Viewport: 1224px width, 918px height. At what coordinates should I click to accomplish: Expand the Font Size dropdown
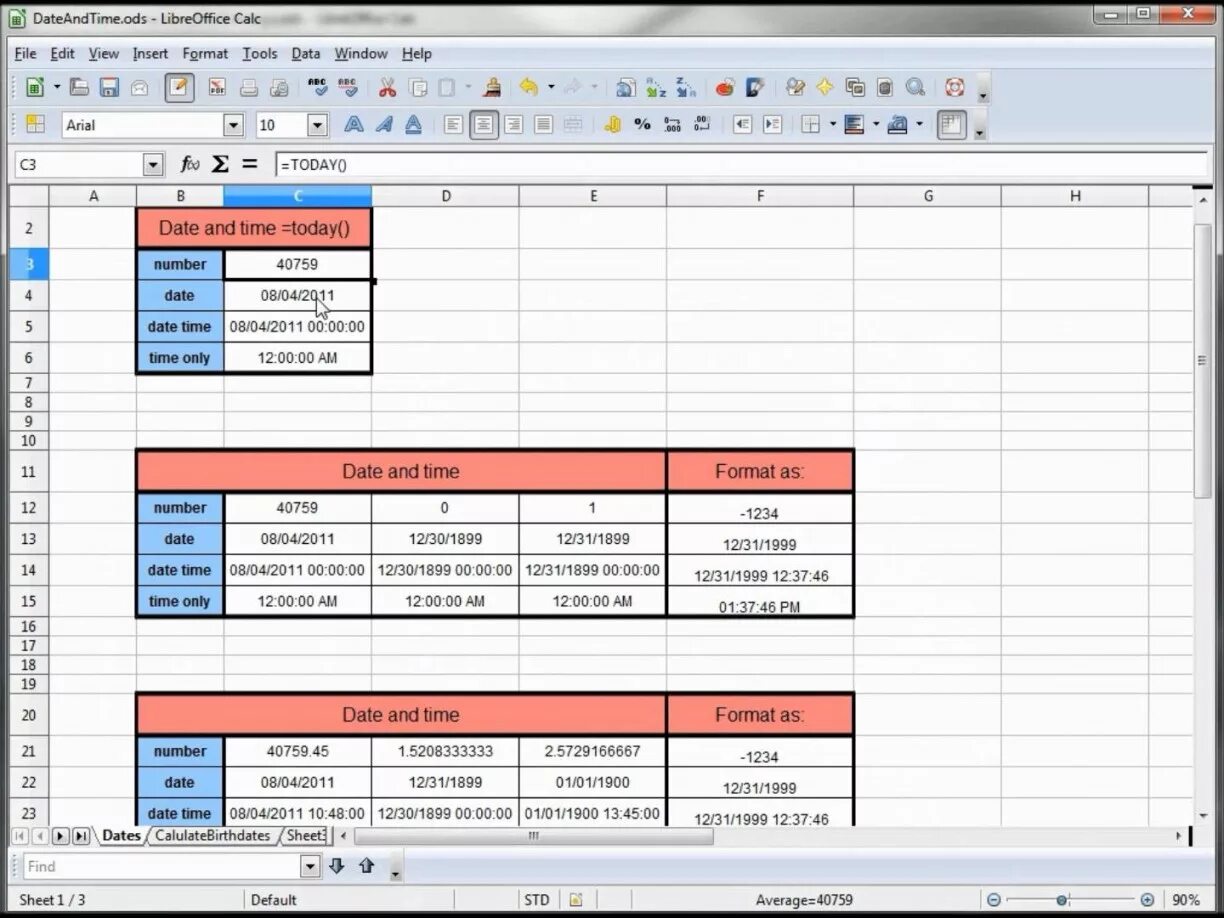tap(318, 125)
